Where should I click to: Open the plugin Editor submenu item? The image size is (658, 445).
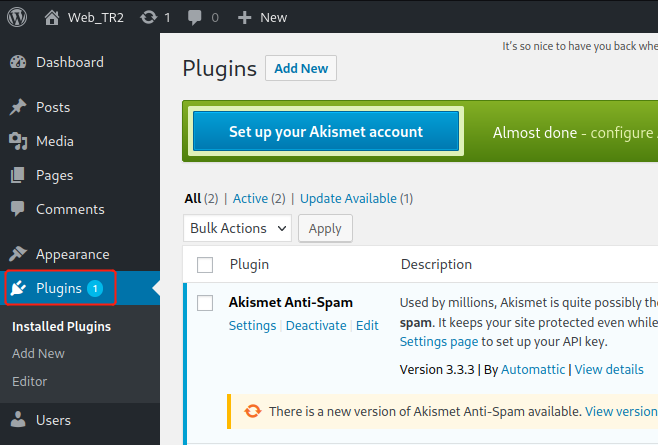29,381
